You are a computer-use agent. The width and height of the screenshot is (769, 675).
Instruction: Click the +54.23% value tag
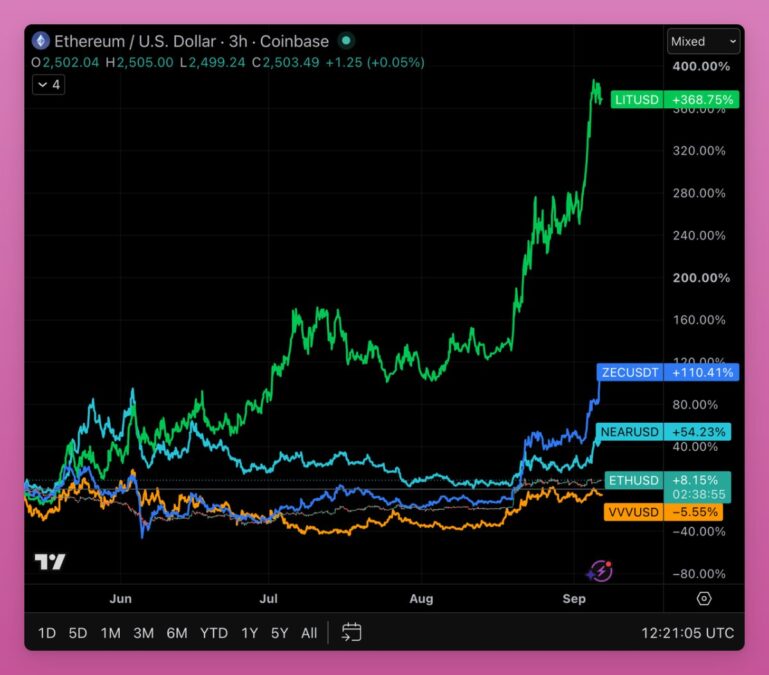pyautogui.click(x=698, y=432)
